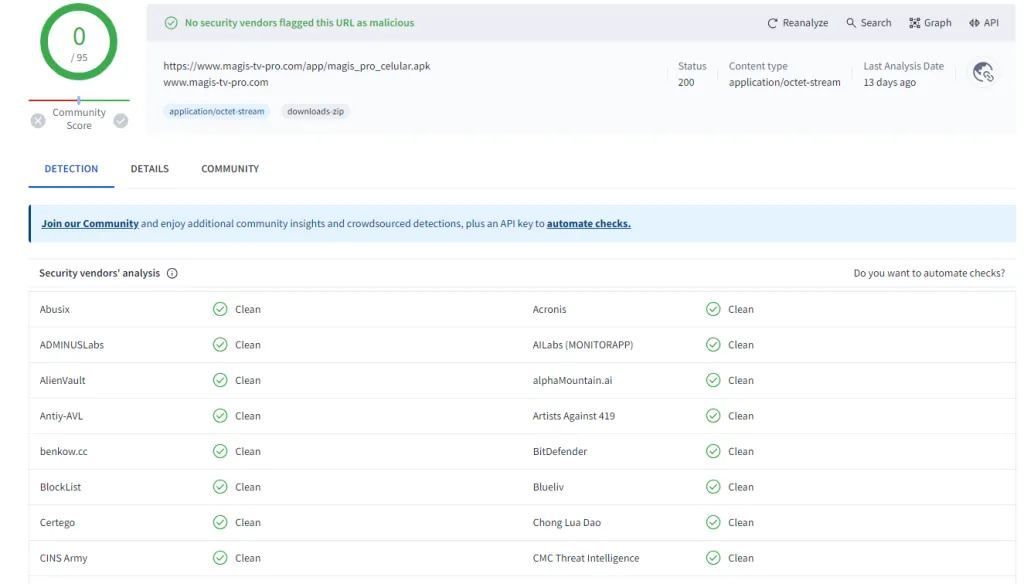Viewport: 1024px width, 584px height.
Task: Vote negative with the community score X icon
Action: click(x=38, y=121)
